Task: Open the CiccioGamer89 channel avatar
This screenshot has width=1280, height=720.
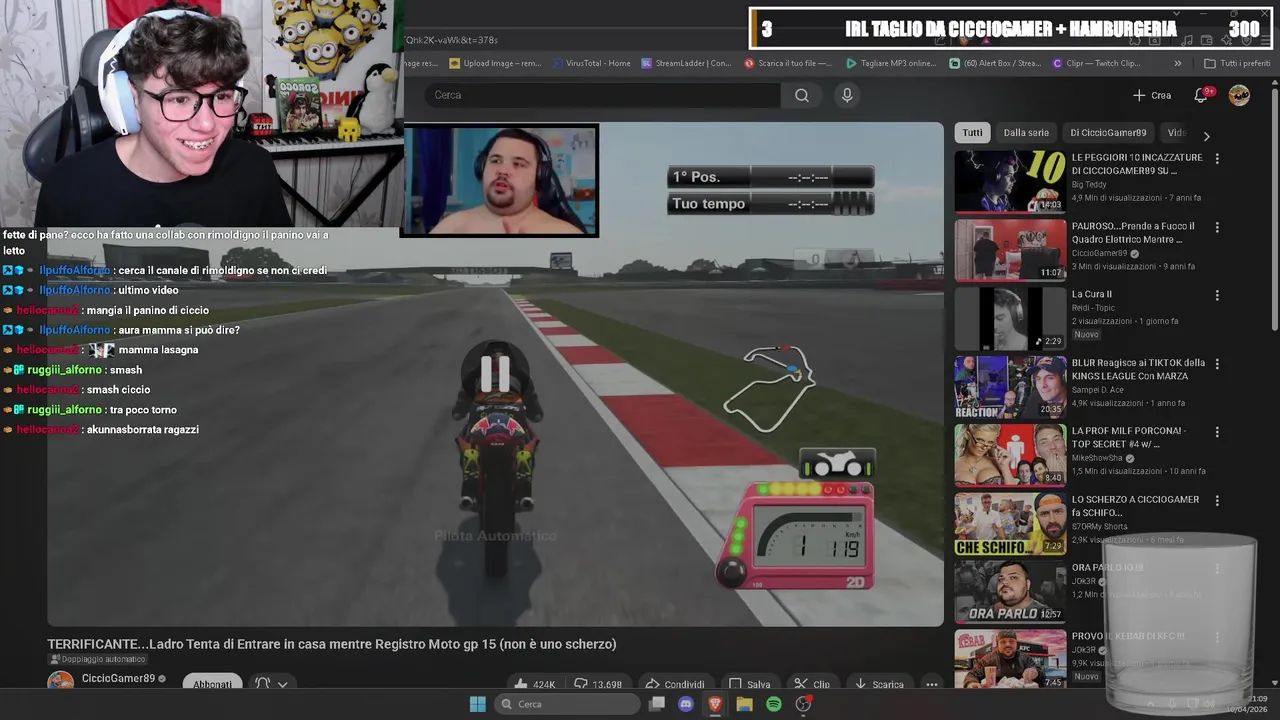Action: [61, 682]
